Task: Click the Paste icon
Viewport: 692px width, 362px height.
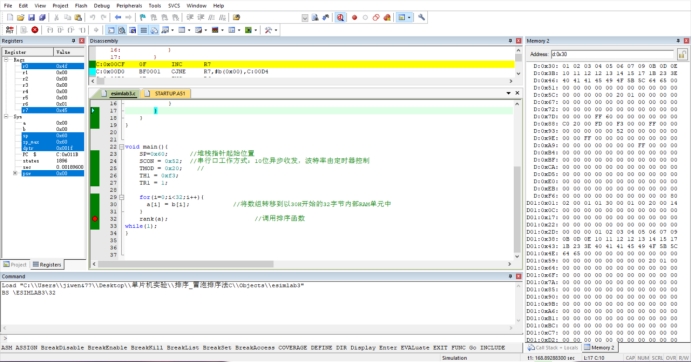Action: 78,17
